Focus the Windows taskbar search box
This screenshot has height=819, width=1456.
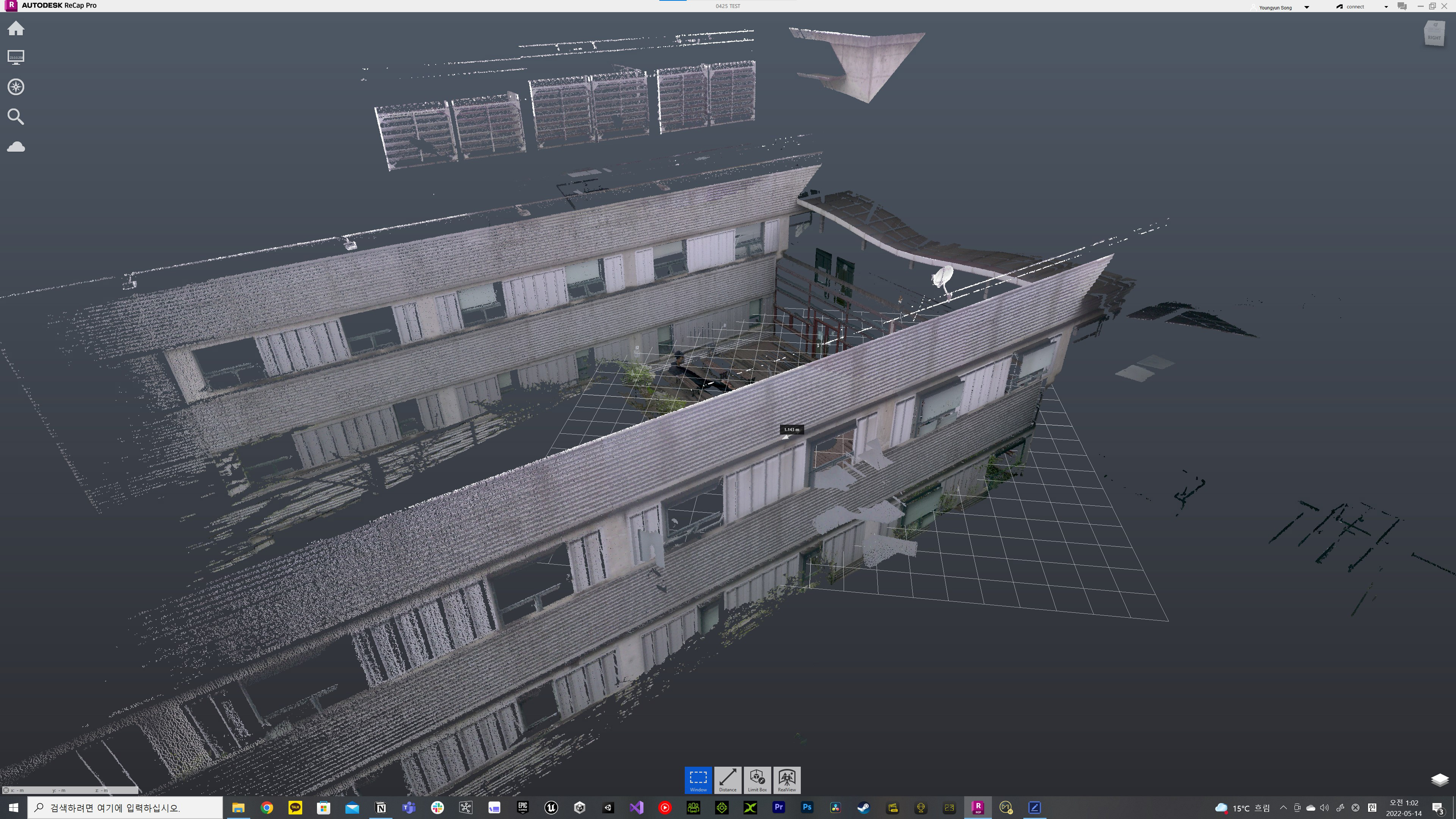(125, 808)
